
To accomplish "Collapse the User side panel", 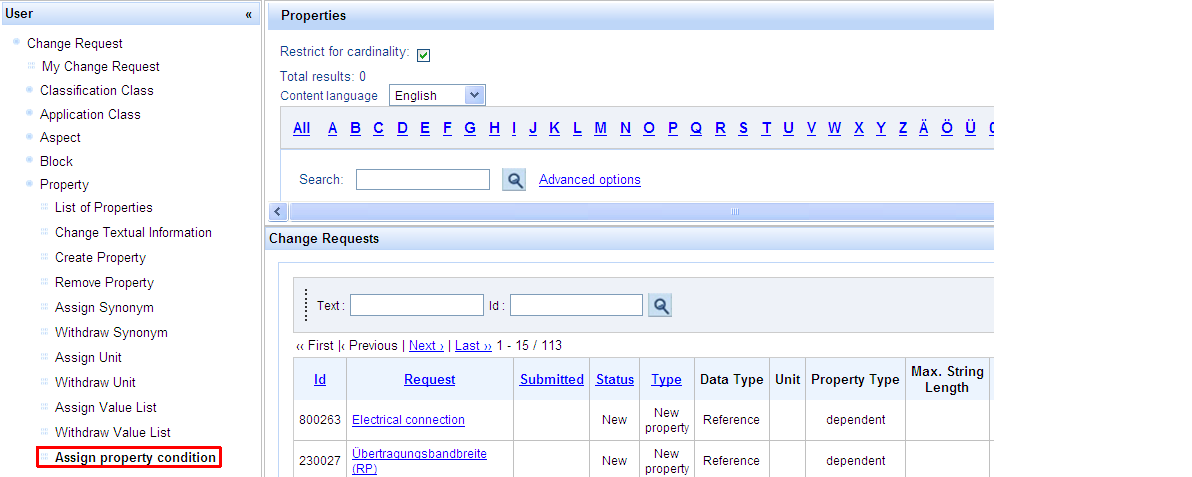I will pos(248,15).
